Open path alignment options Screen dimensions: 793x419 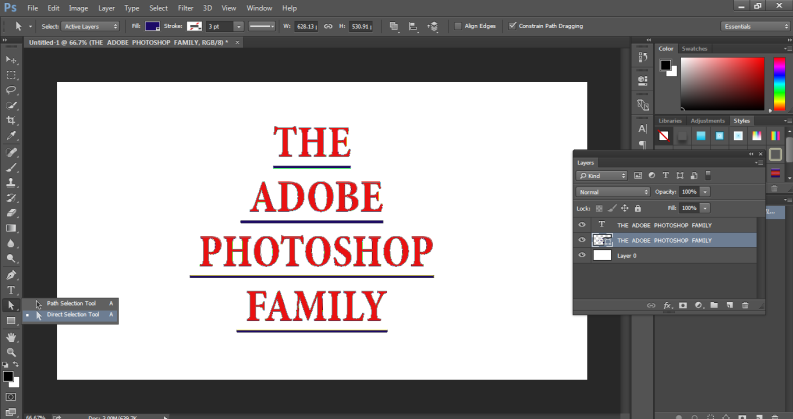tap(413, 26)
